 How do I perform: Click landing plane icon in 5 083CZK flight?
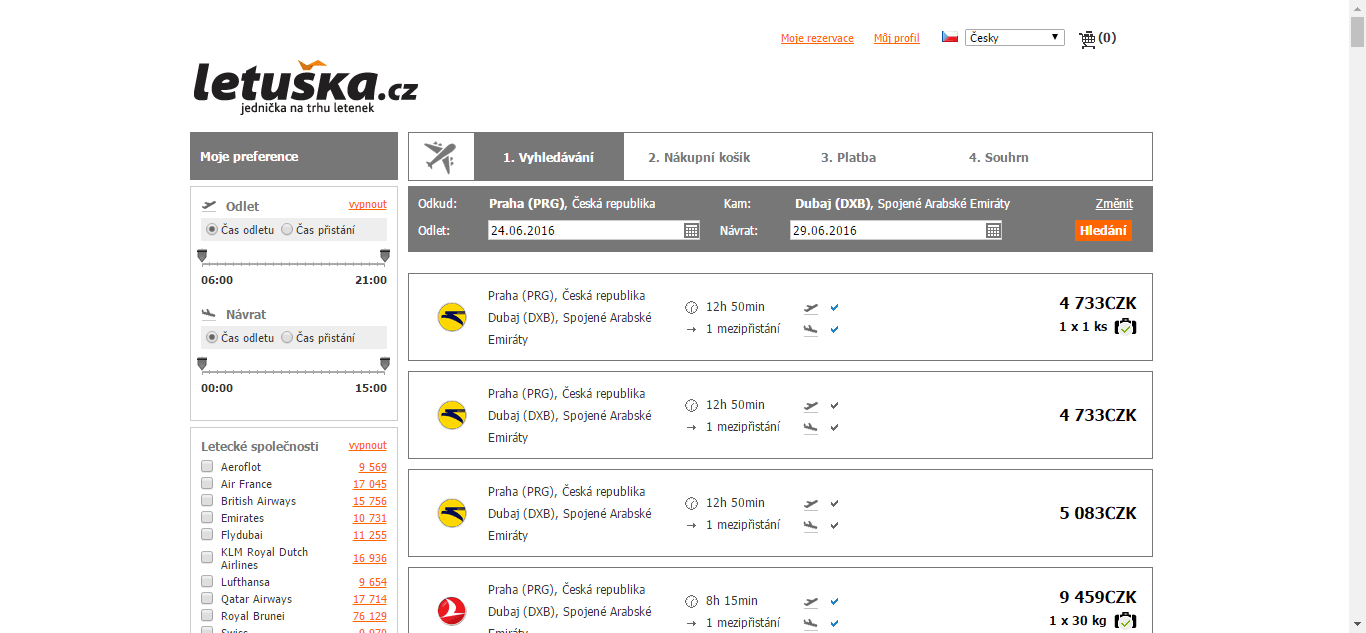tap(811, 525)
